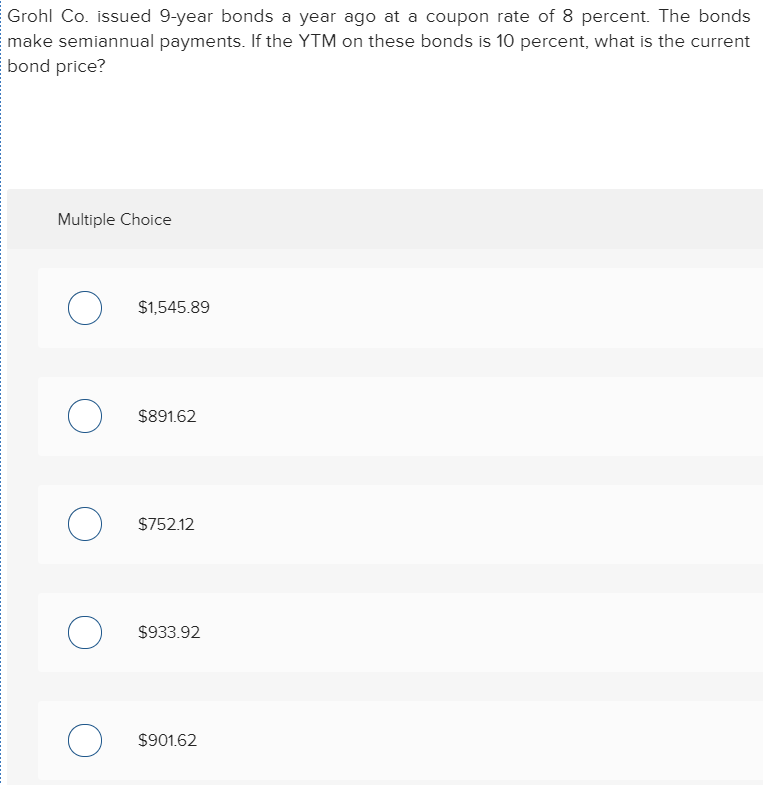Pick the $752.12 radio circle
The width and height of the screenshot is (763, 785).
(85, 524)
